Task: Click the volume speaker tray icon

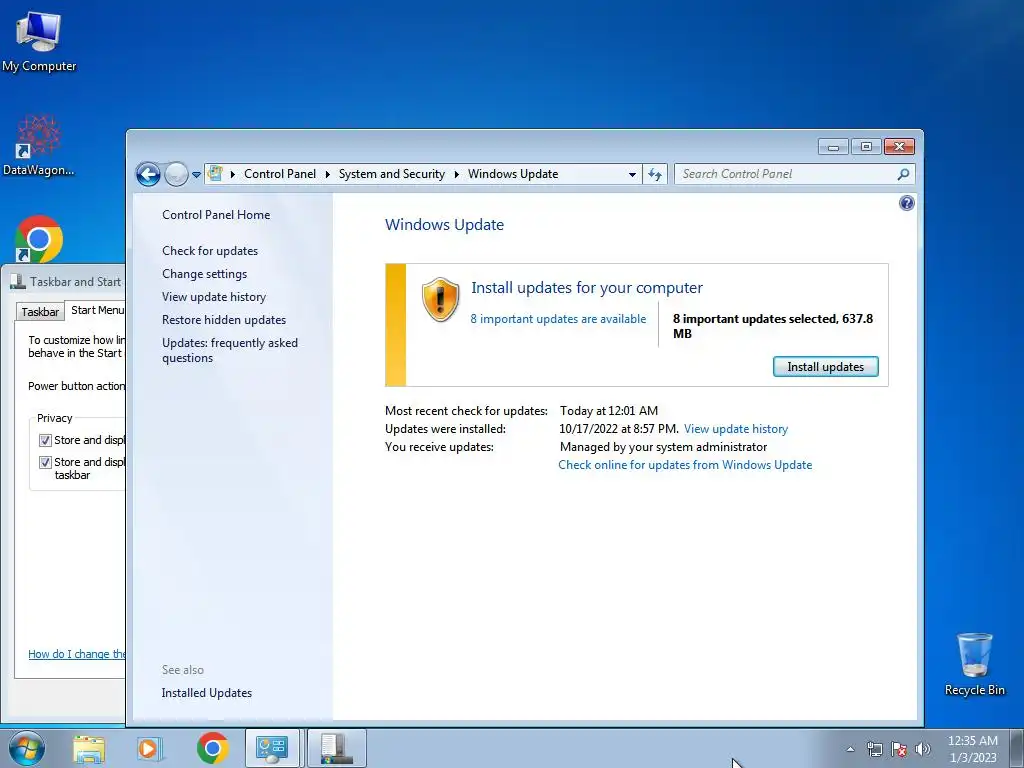Action: tap(923, 749)
